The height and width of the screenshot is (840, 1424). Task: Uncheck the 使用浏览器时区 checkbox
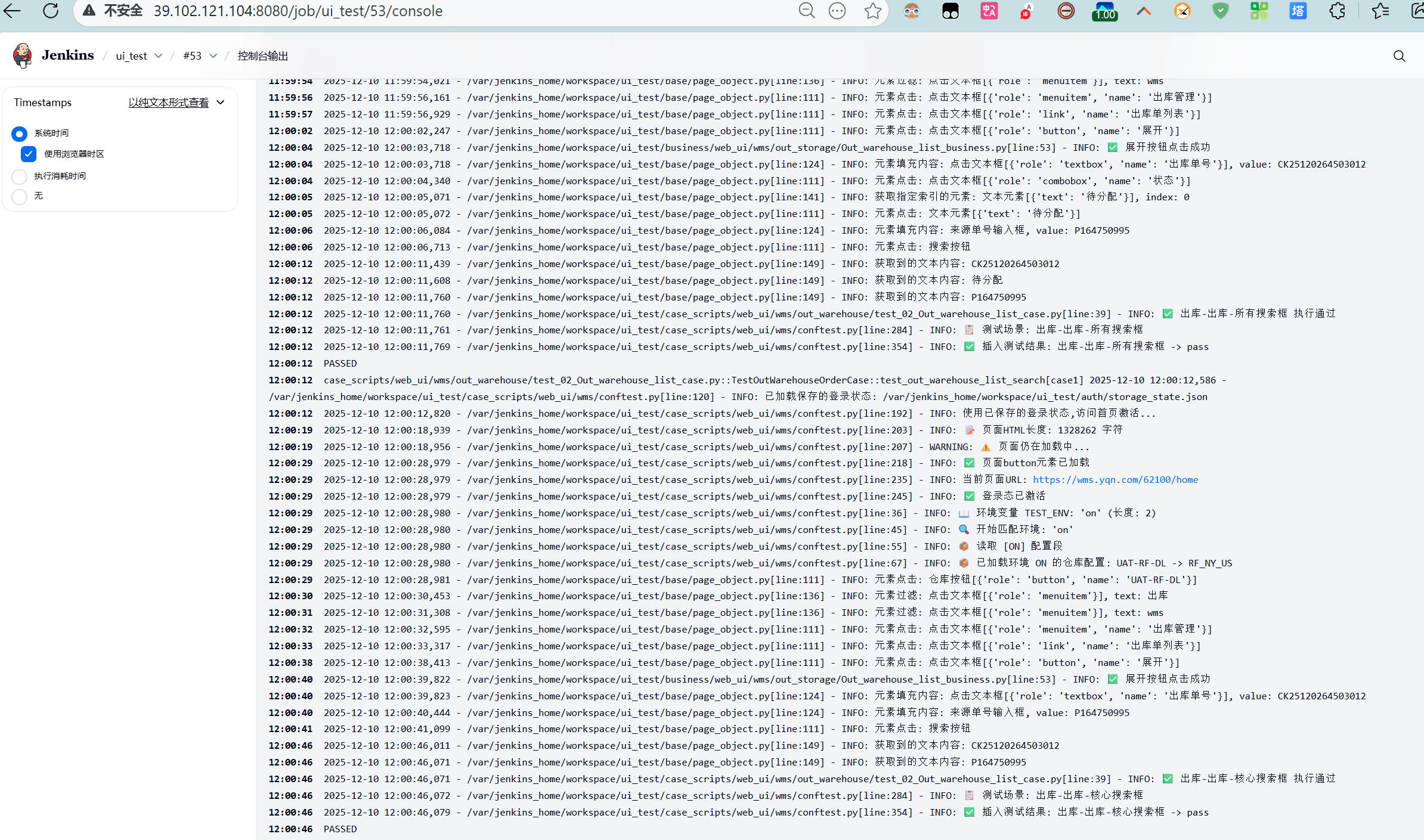pyautogui.click(x=29, y=154)
